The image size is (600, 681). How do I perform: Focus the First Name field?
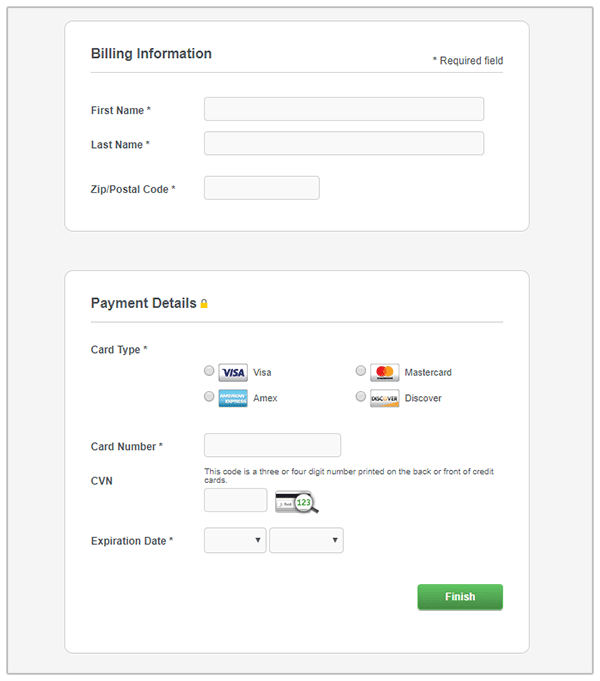tap(344, 109)
